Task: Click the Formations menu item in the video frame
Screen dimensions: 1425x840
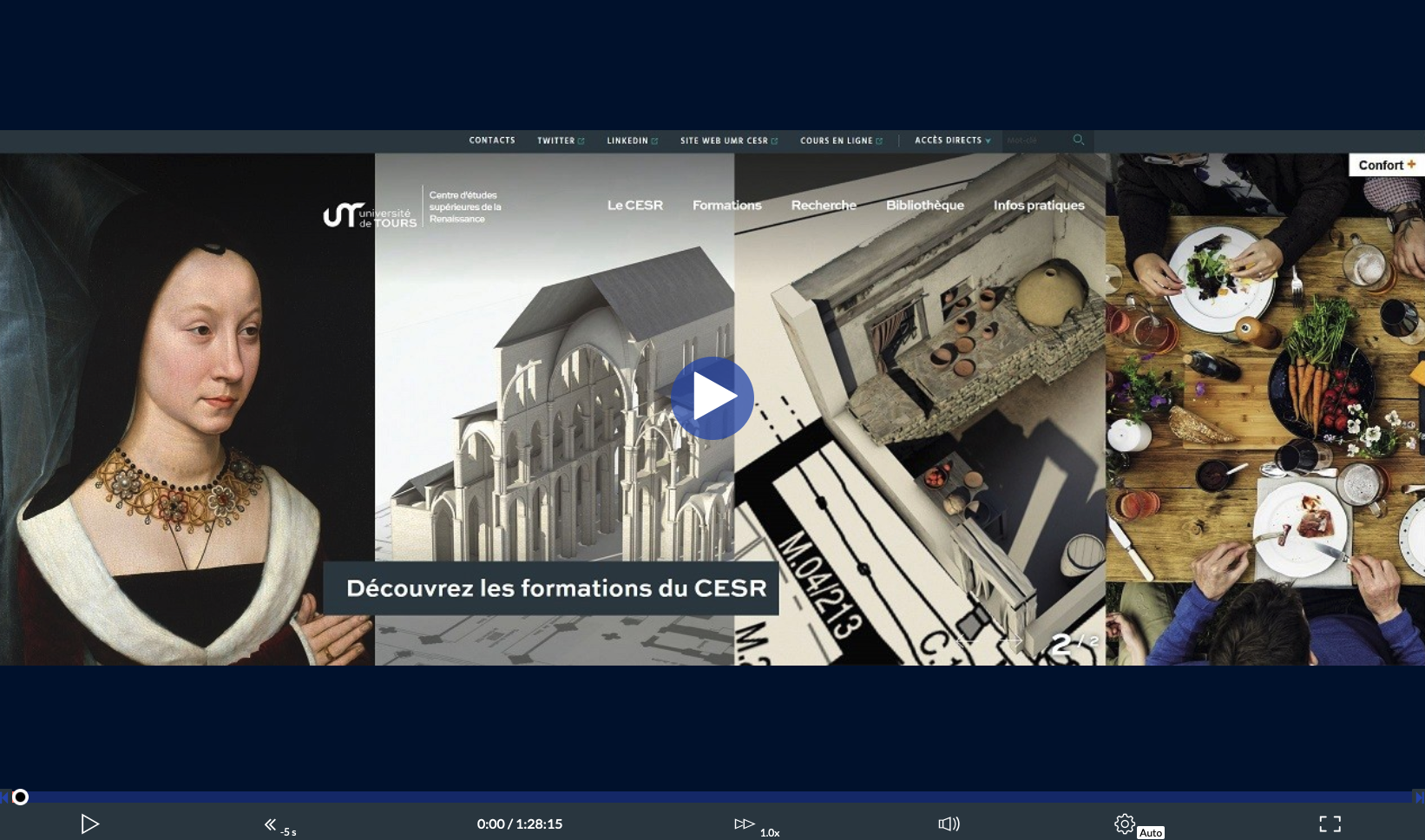Action: [x=727, y=206]
